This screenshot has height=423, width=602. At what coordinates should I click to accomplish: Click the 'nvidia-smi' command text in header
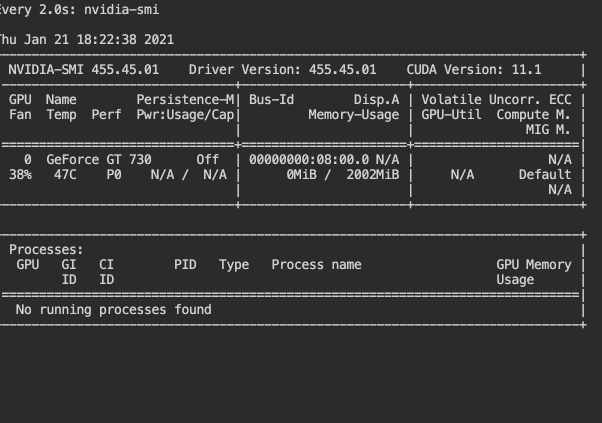coord(121,9)
